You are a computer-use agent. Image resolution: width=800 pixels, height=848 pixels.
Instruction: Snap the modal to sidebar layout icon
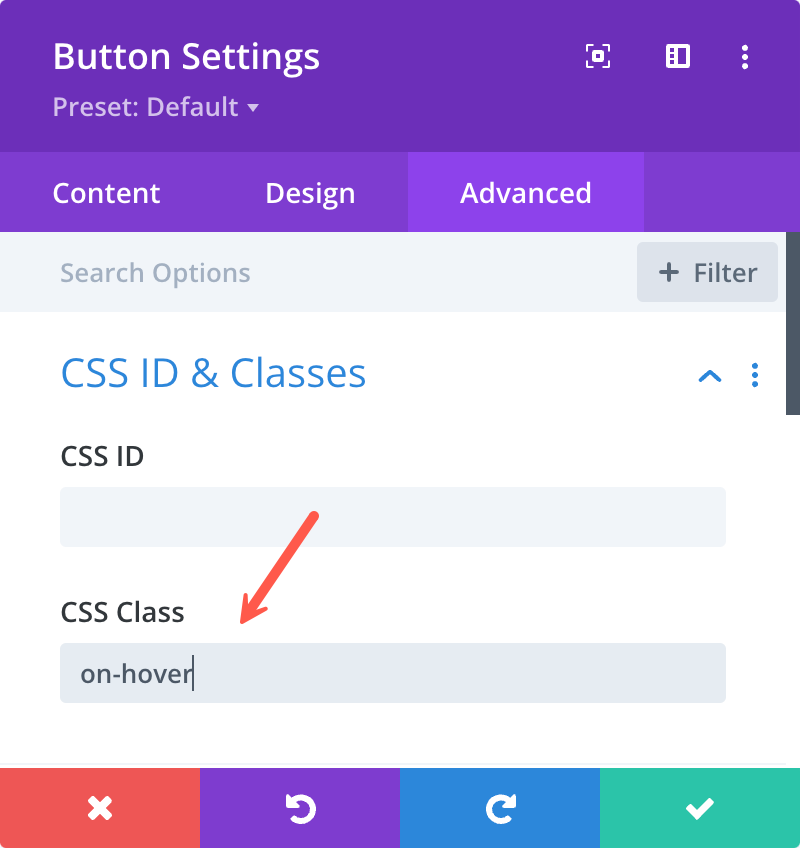[x=677, y=56]
